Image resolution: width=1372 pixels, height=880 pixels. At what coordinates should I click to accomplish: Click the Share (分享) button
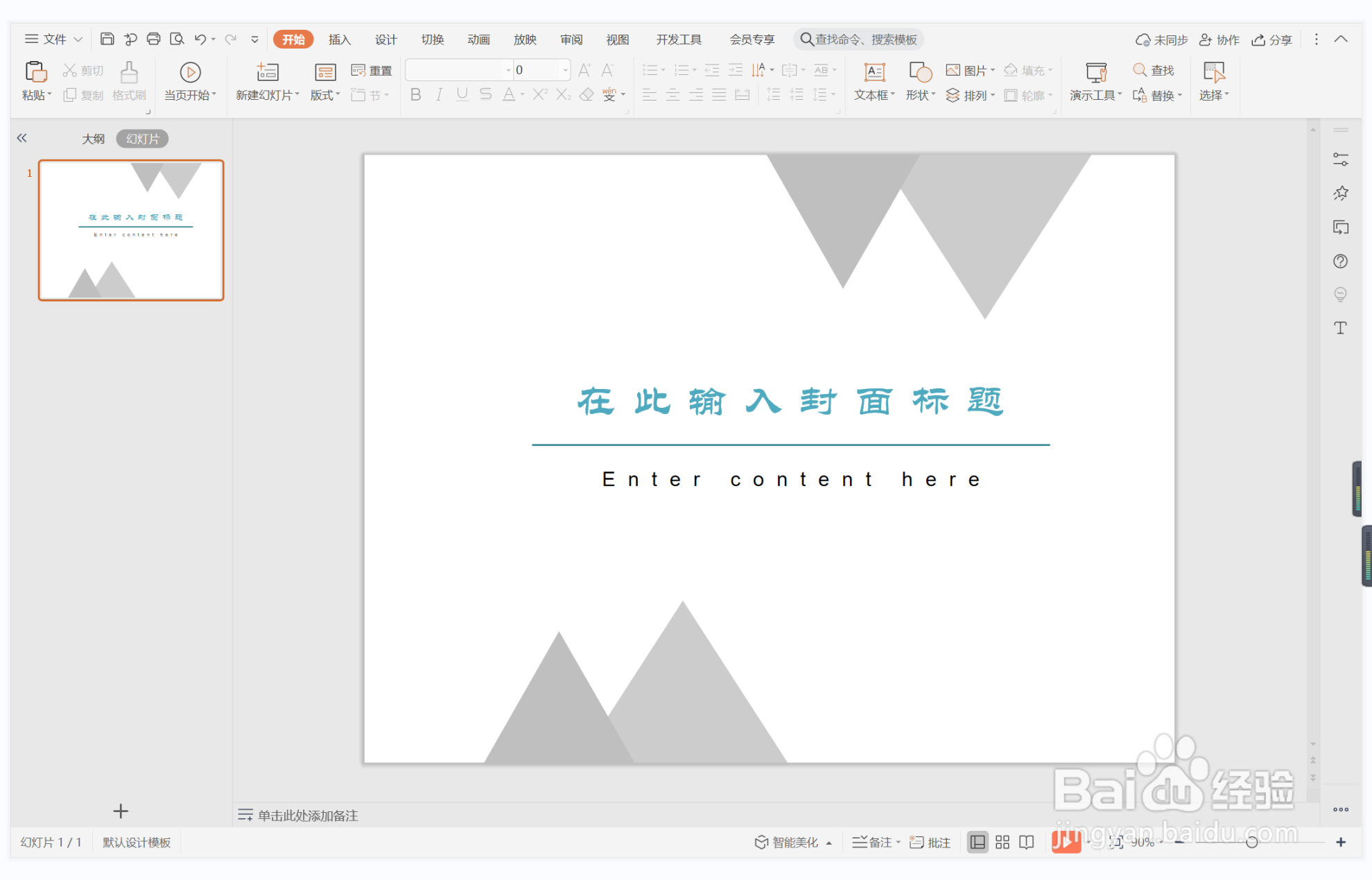[x=1271, y=40]
